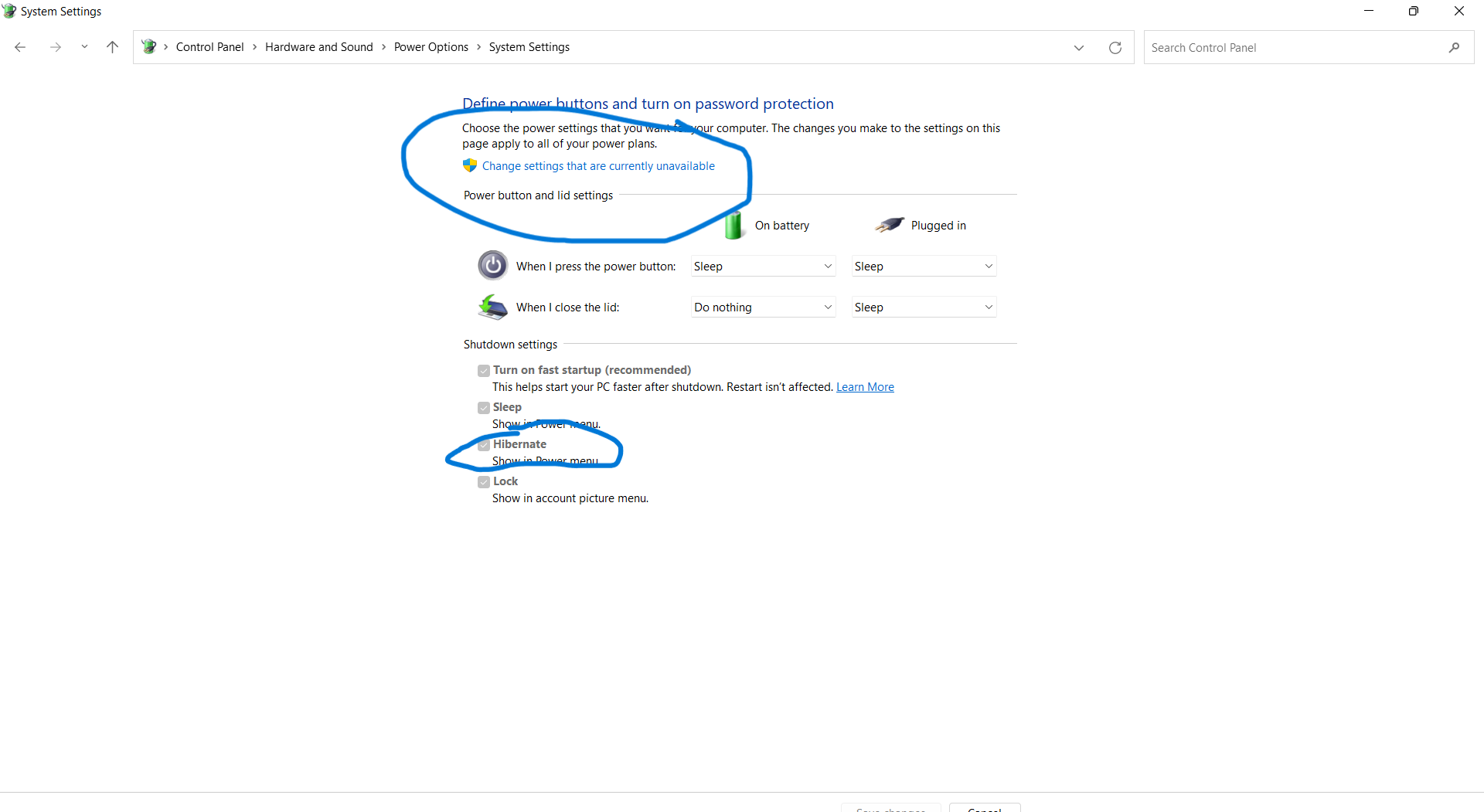Click the laptop lid close icon
This screenshot has width=1484, height=812.
(492, 307)
